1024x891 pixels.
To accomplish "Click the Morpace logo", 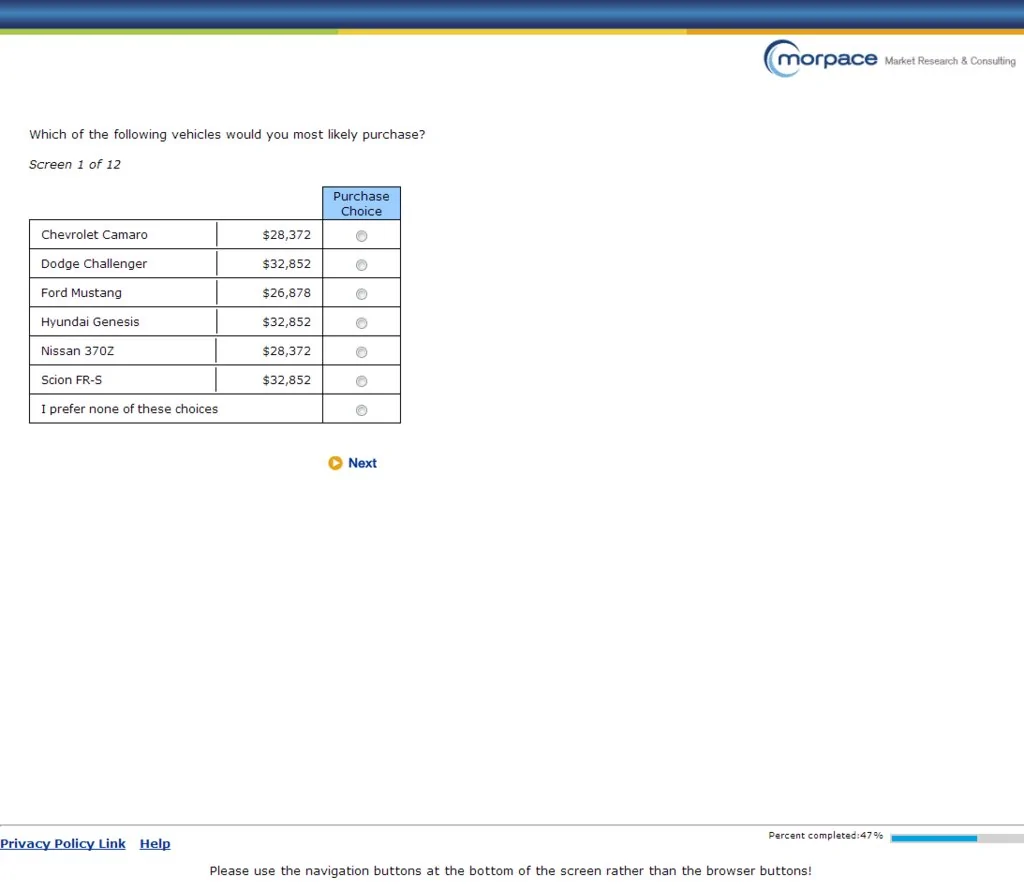I will click(x=820, y=59).
